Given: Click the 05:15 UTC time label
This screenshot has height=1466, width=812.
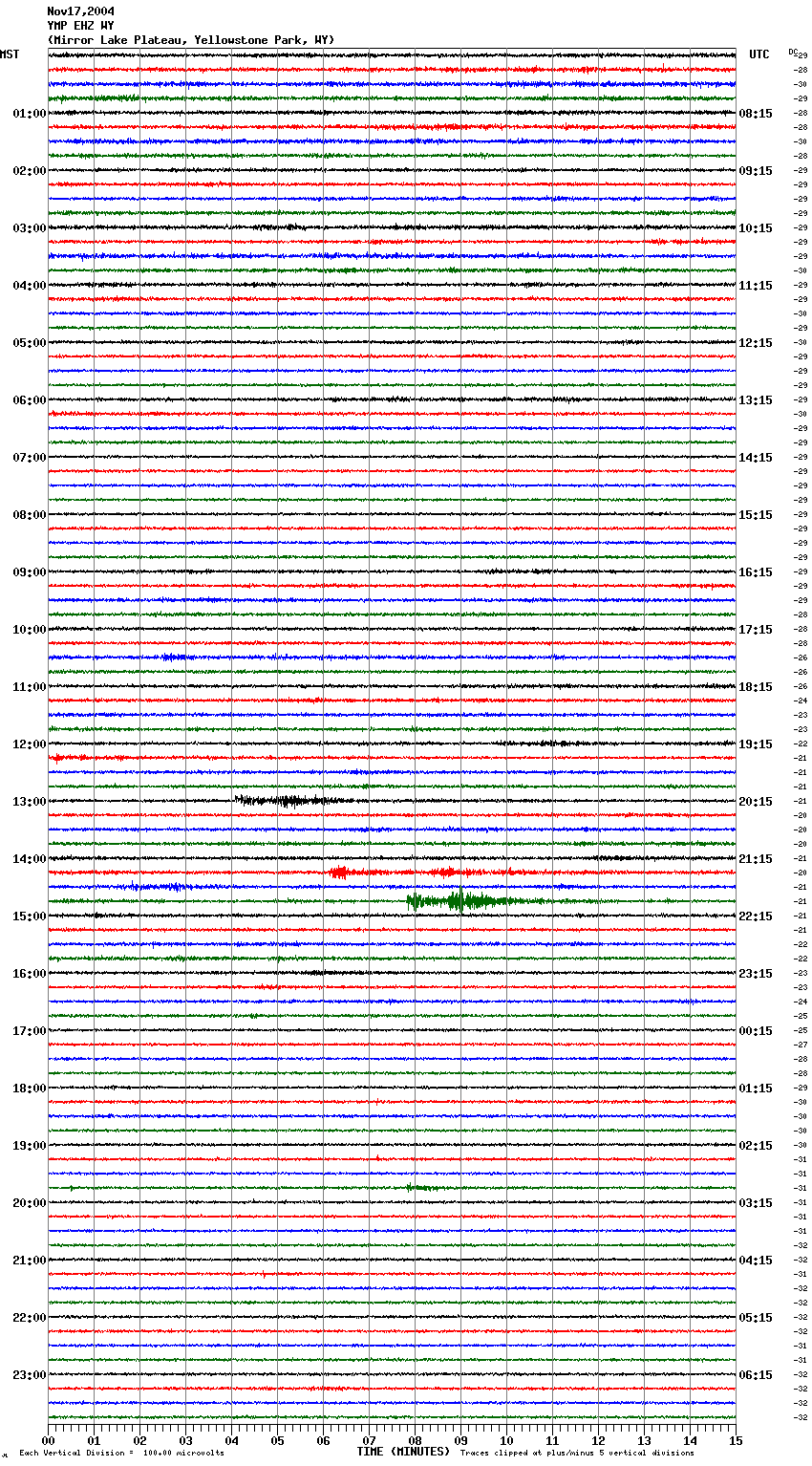Looking at the screenshot, I should tap(756, 1318).
